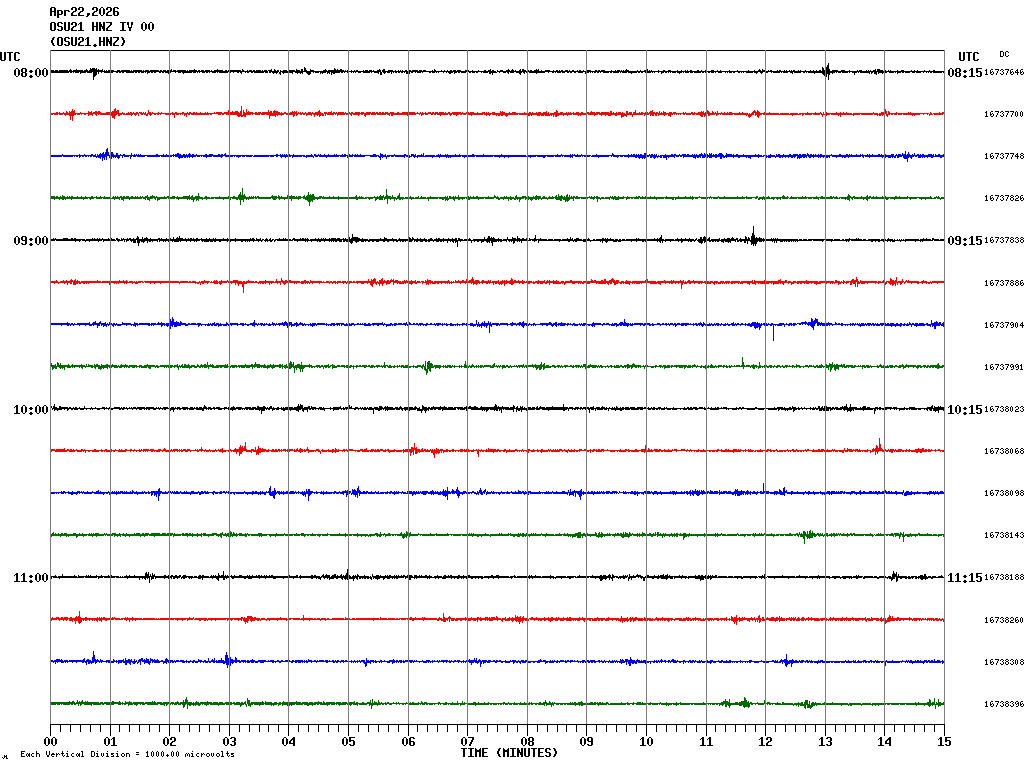
Task: Click the 05 minute tick on time axis
Action: pyautogui.click(x=348, y=742)
